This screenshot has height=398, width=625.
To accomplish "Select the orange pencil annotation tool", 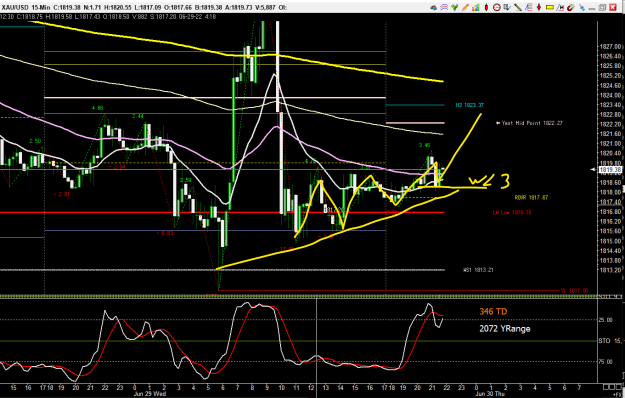I will (465, 7).
